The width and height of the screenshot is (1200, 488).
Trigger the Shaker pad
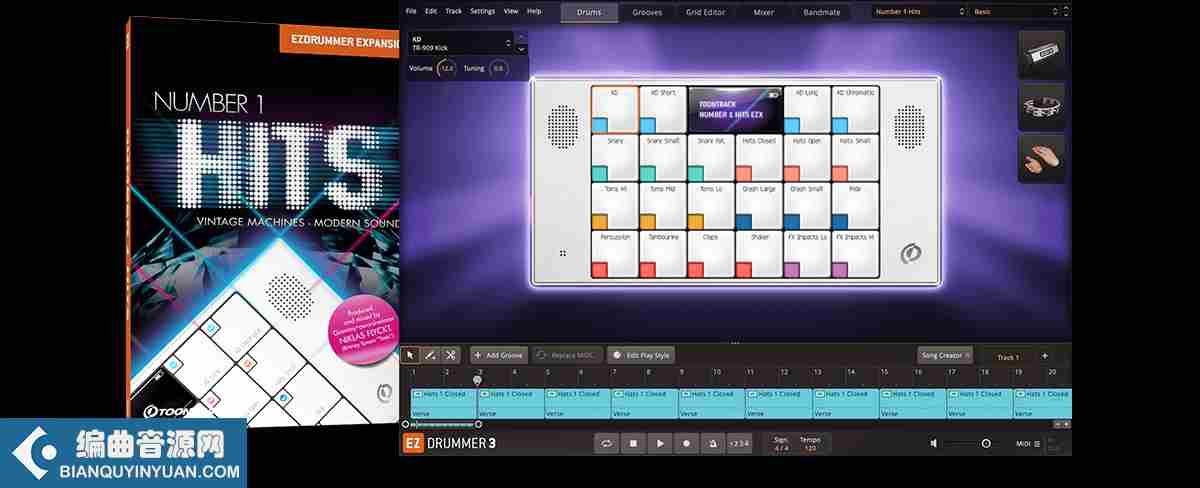759,254
